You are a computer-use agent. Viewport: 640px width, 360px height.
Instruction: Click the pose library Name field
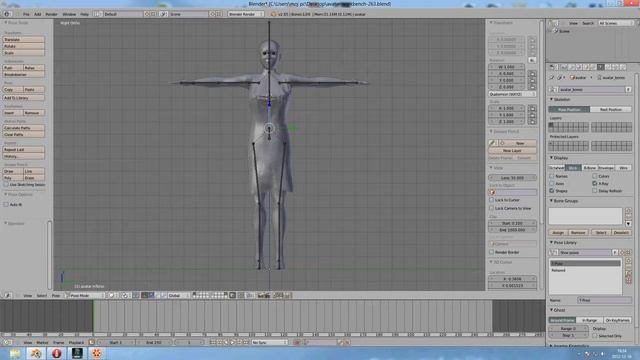tap(604, 300)
